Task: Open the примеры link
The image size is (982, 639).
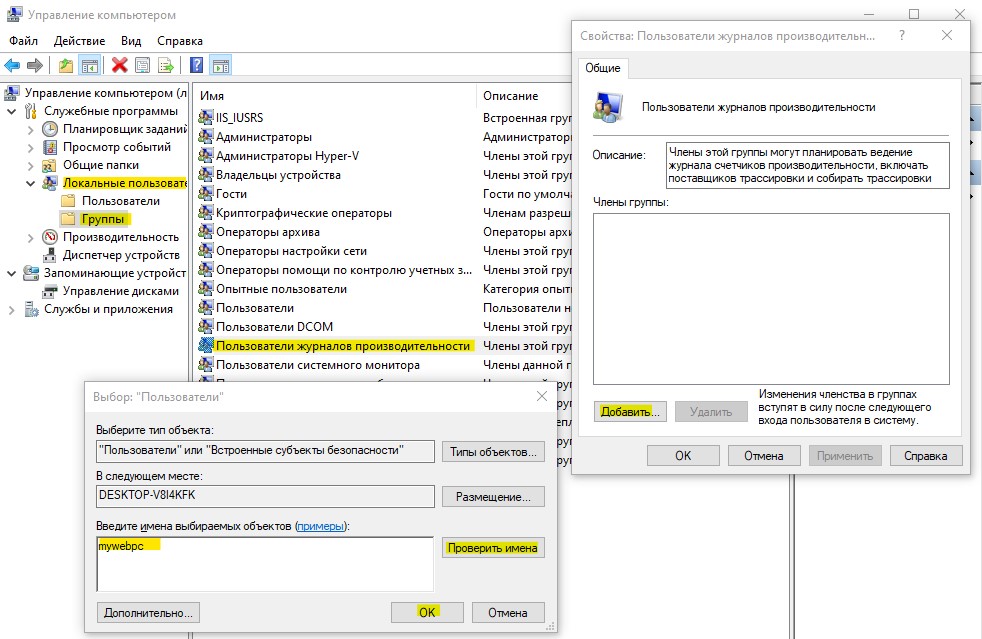Action: [320, 526]
